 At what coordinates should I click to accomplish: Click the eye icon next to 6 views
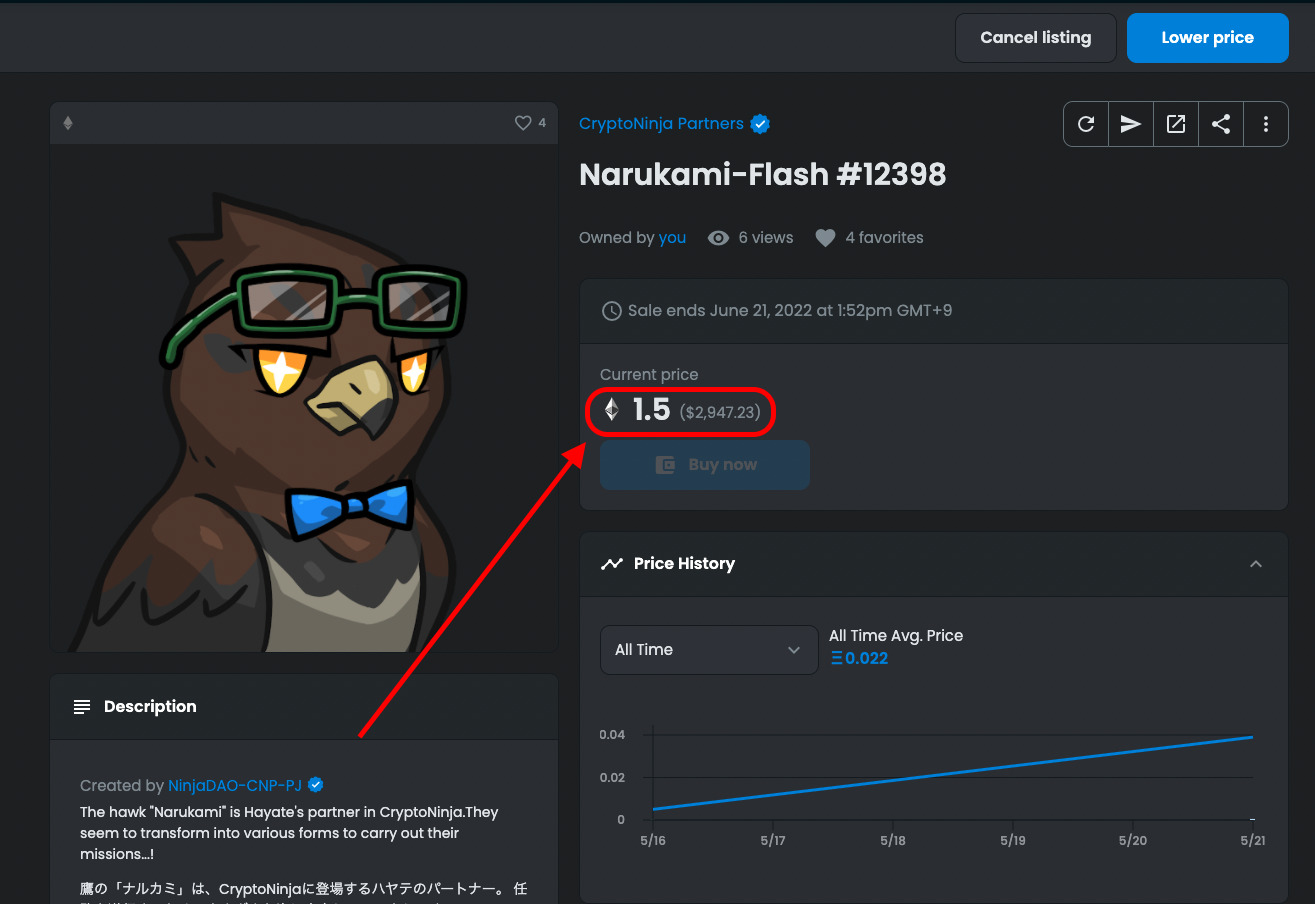[x=718, y=238]
